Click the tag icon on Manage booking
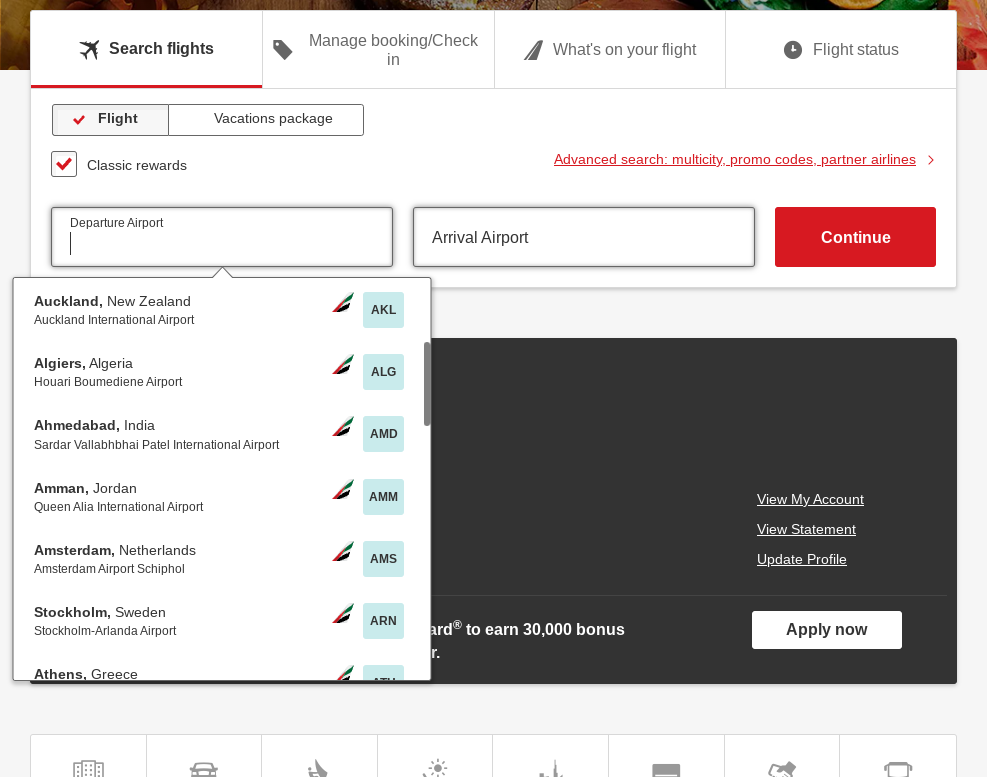 283,50
